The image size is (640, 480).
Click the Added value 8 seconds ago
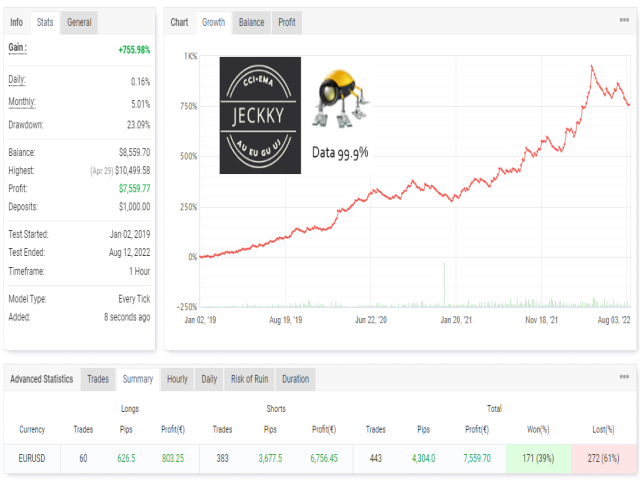click(127, 317)
